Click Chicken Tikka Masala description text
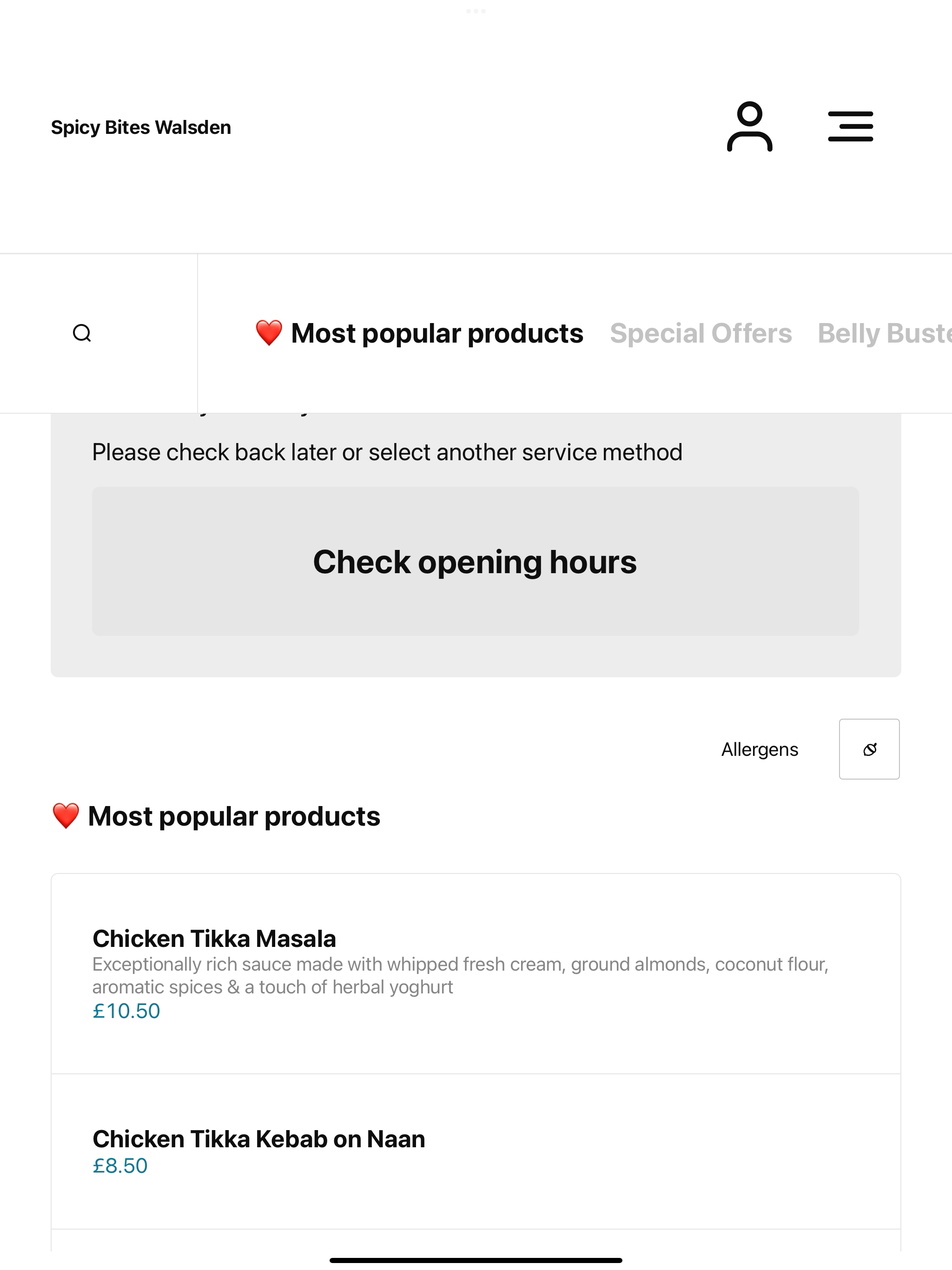Screen dimensions: 952x1270 pos(461,975)
